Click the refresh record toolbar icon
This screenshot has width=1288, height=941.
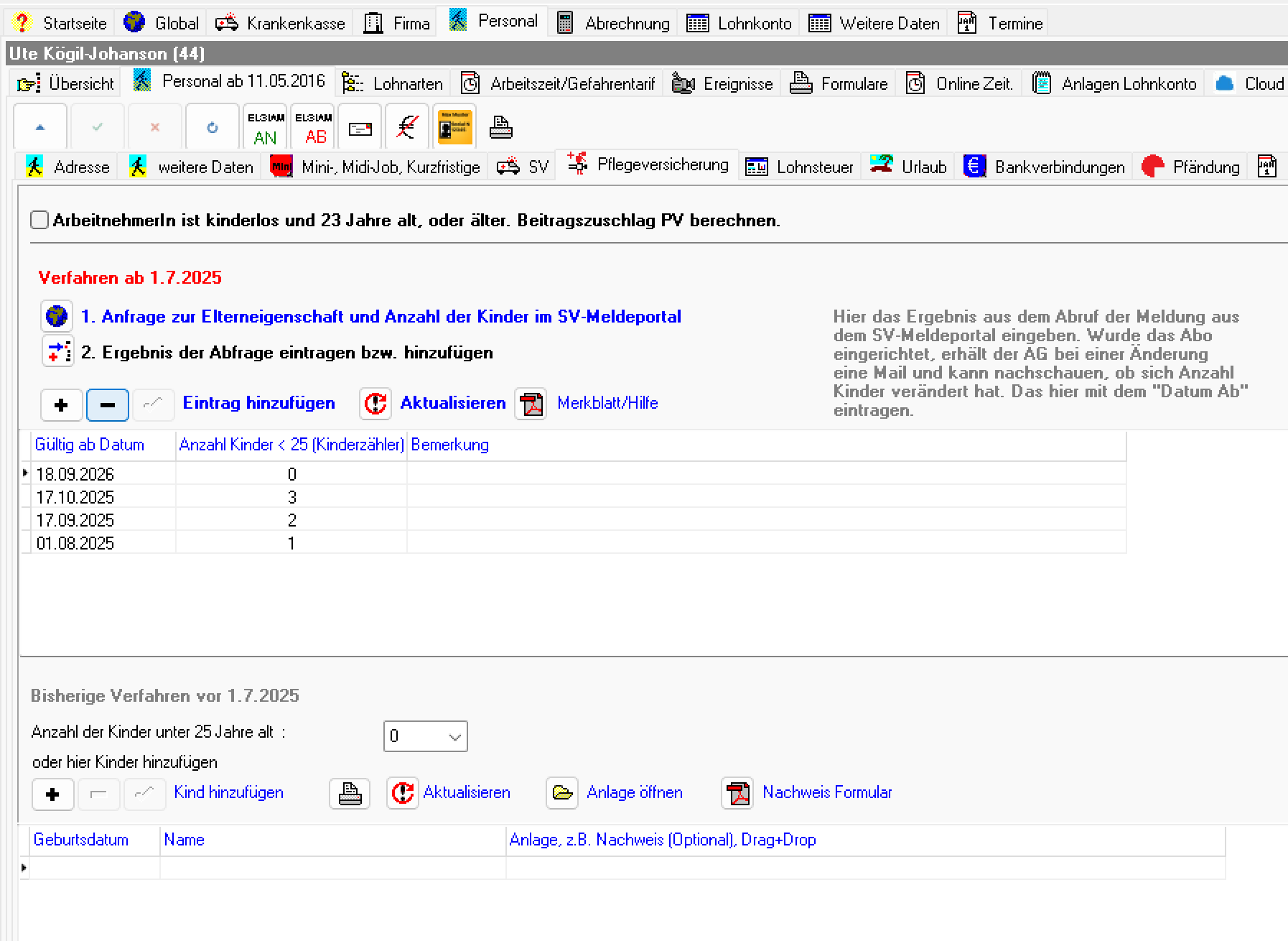[x=212, y=127]
